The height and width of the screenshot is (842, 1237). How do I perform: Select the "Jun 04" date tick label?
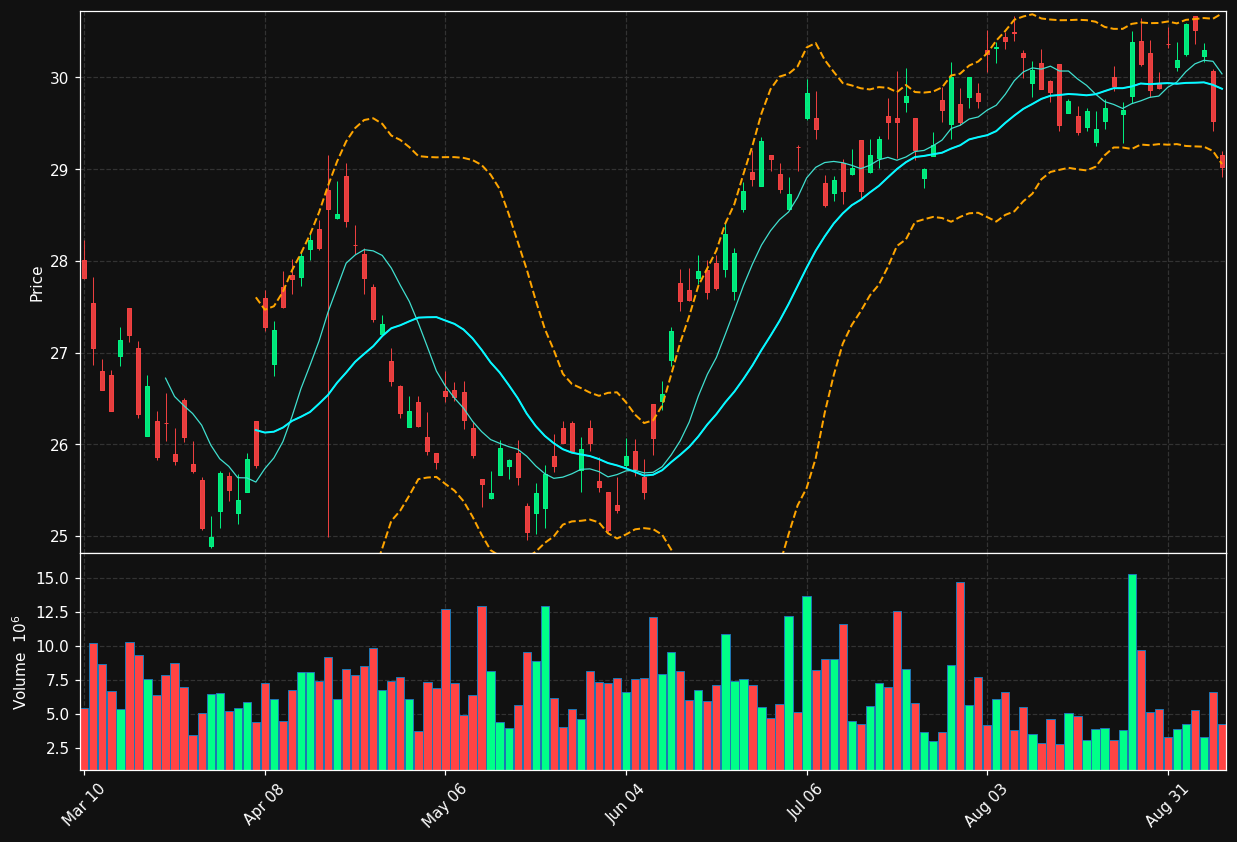point(626,806)
